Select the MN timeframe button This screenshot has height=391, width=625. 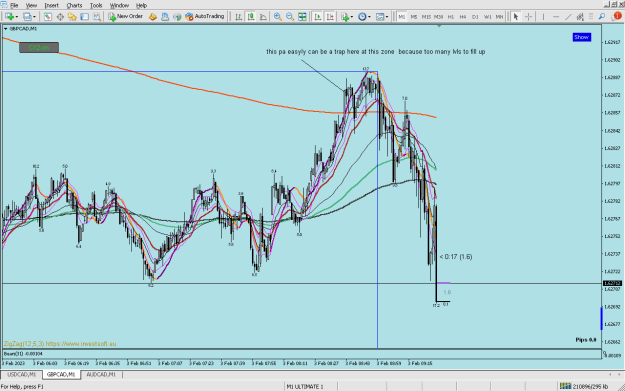tap(499, 17)
